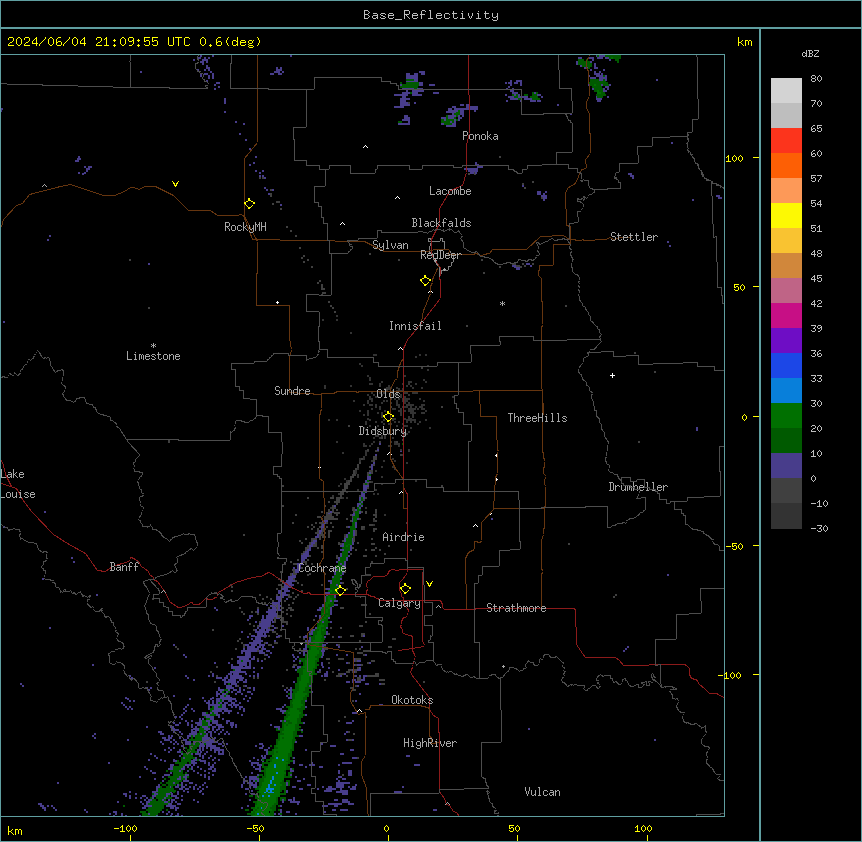Click the Drumheller label
862x842 pixels.
pyautogui.click(x=638, y=487)
